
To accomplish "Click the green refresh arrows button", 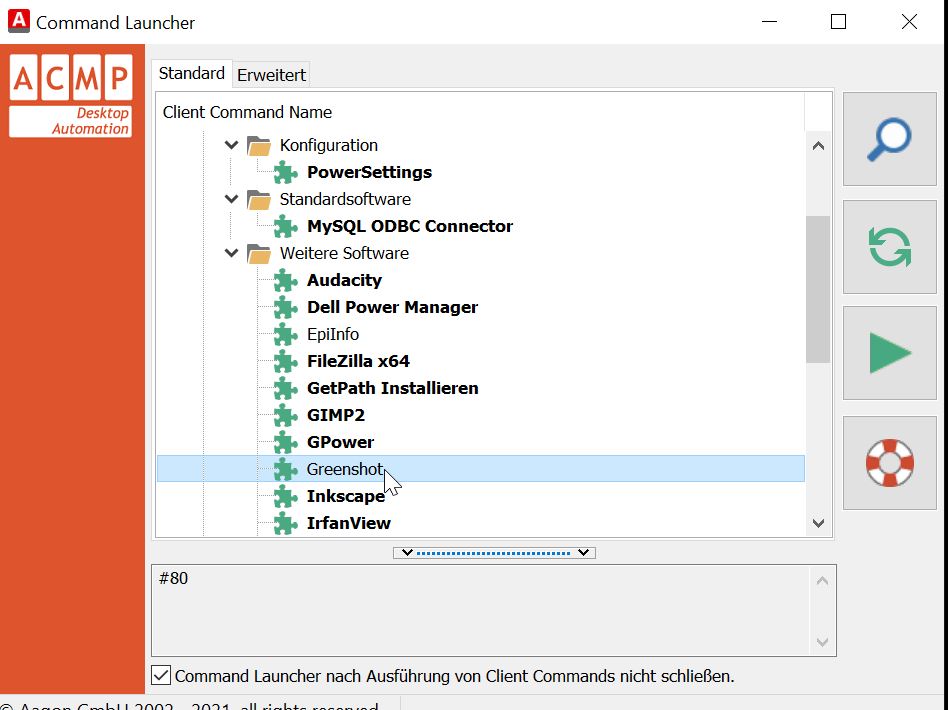I will (x=889, y=247).
